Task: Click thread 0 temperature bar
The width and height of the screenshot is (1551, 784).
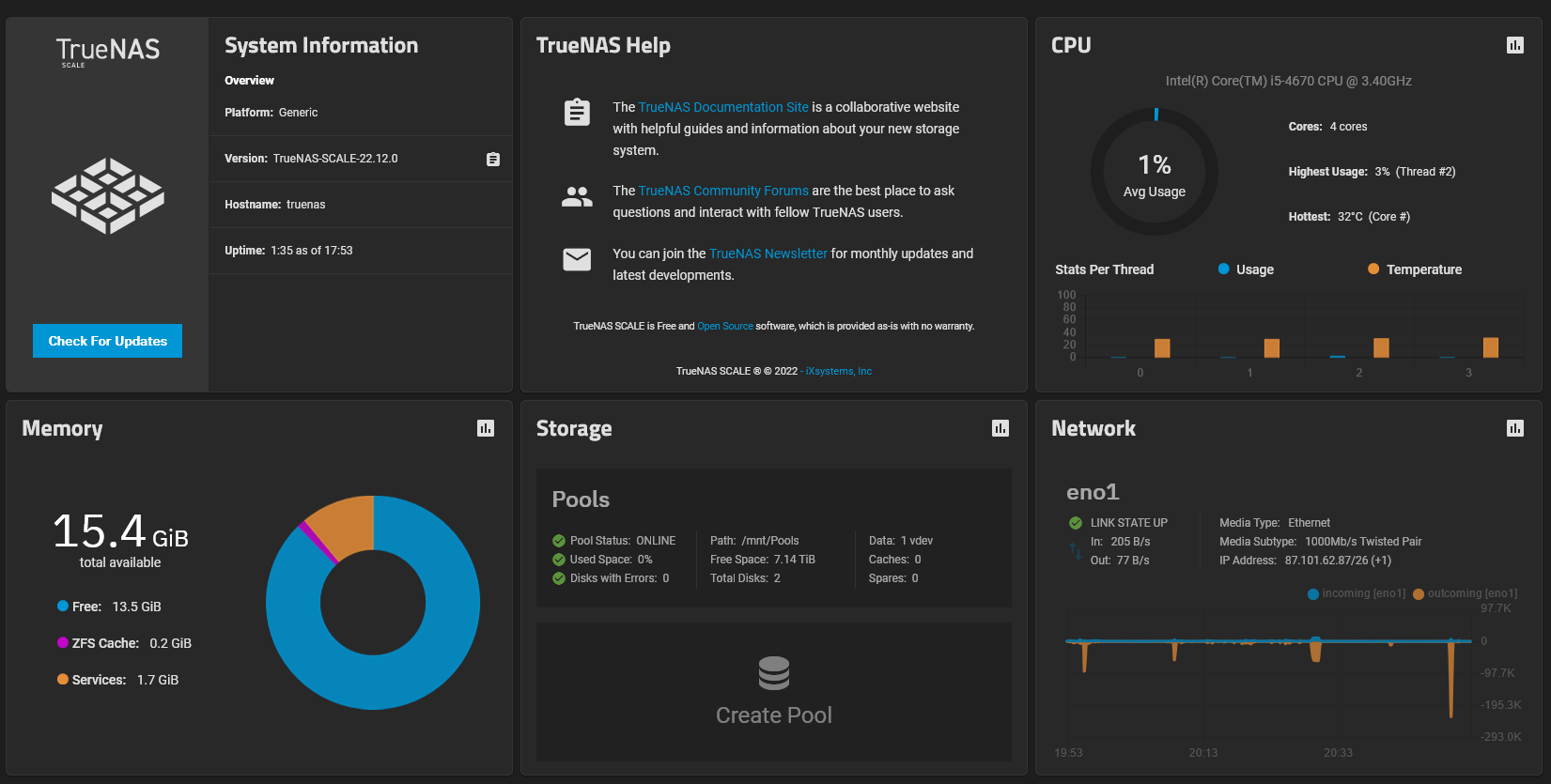Action: (x=1162, y=348)
